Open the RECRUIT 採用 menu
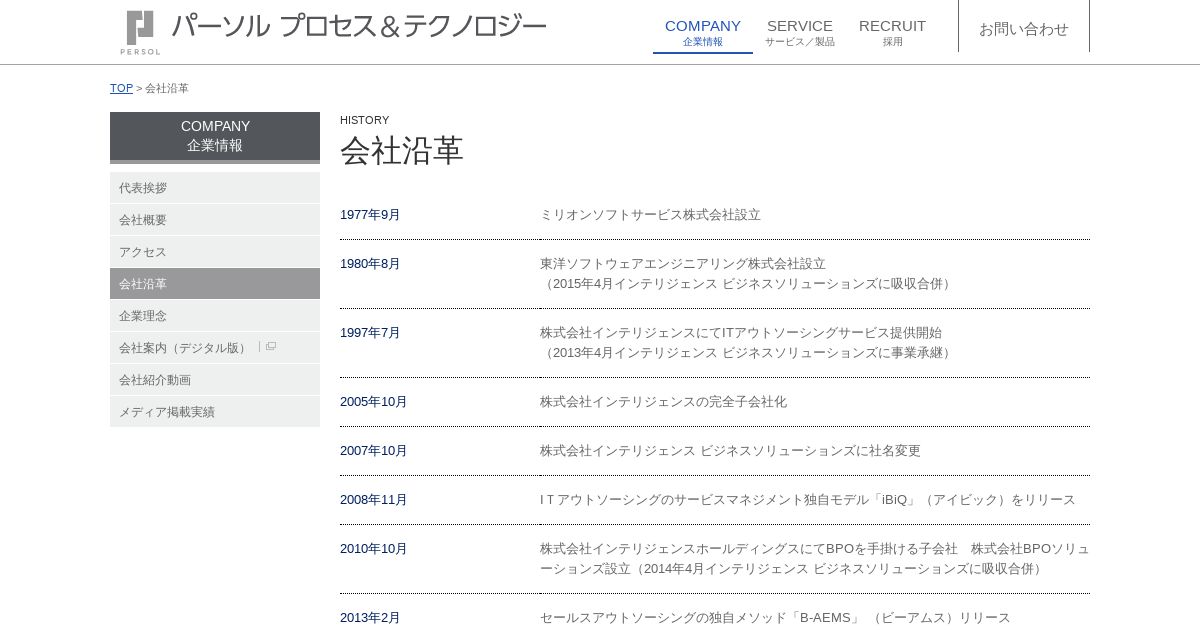This screenshot has width=1200, height=630. [x=892, y=32]
